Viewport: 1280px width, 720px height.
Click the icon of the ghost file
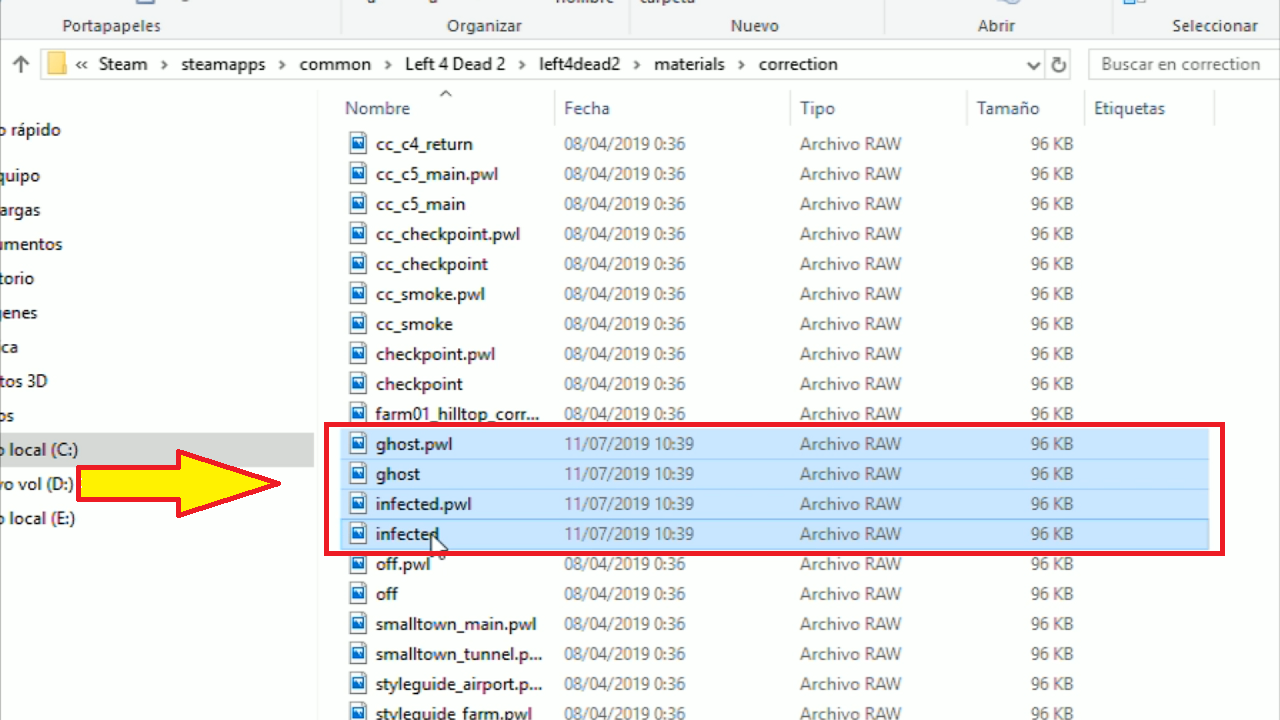(x=359, y=473)
